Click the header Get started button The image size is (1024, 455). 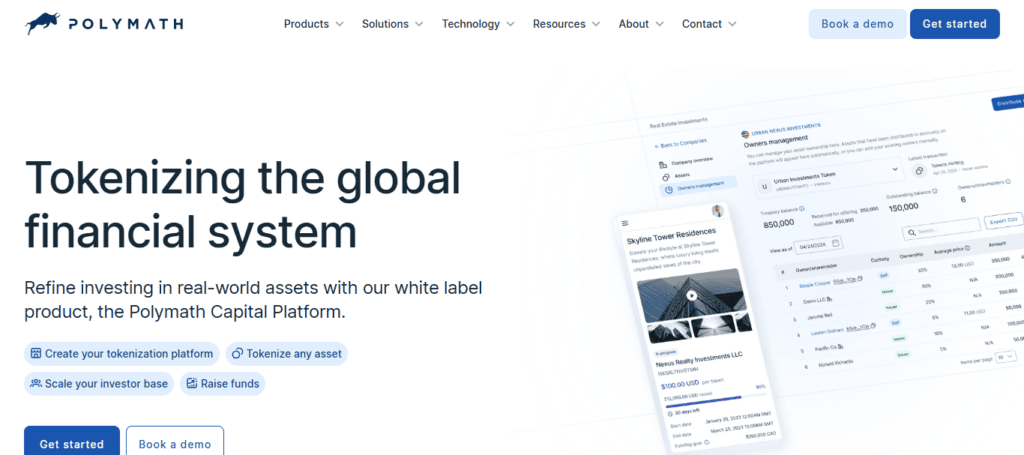coord(954,24)
